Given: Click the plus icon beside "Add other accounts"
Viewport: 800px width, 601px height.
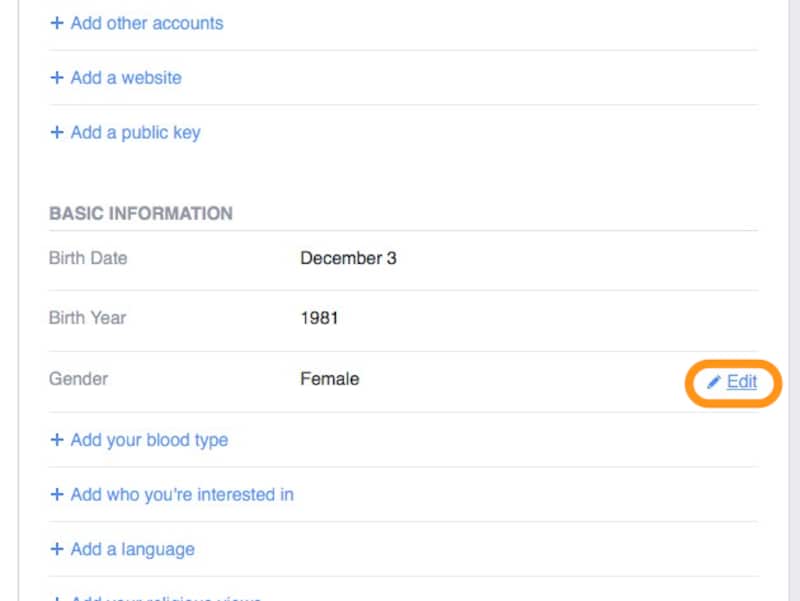Looking at the screenshot, I should click(57, 23).
